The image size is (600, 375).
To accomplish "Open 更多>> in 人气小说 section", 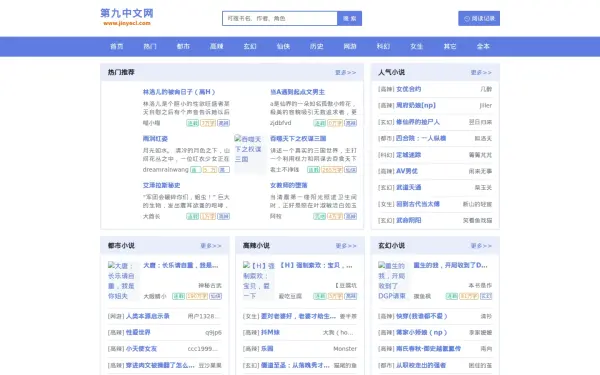I will pos(481,72).
